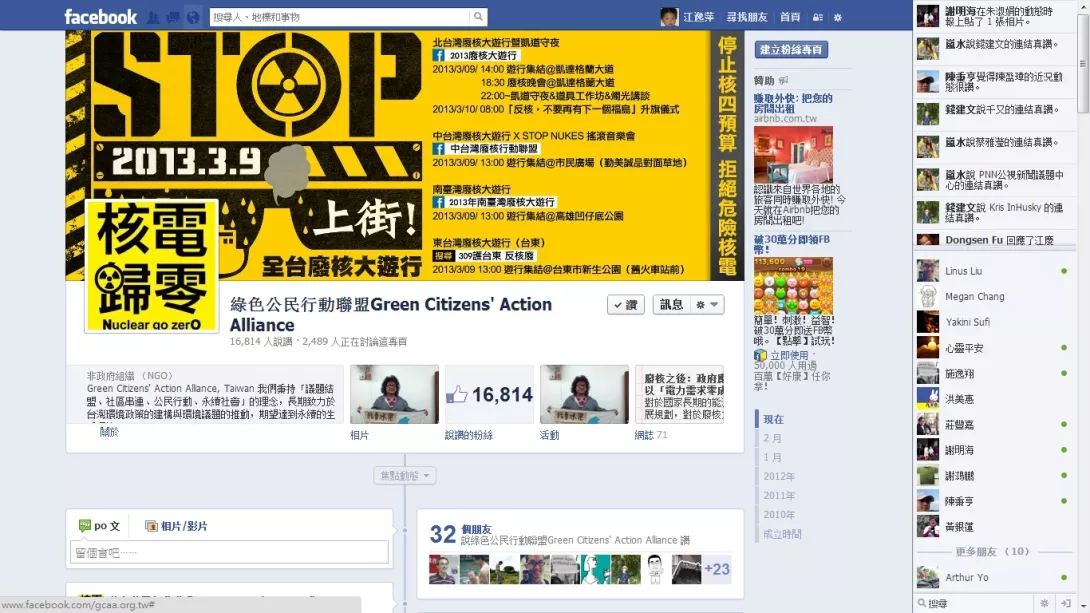Go to 首頁 home link
The height and width of the screenshot is (613, 1090).
pos(790,17)
